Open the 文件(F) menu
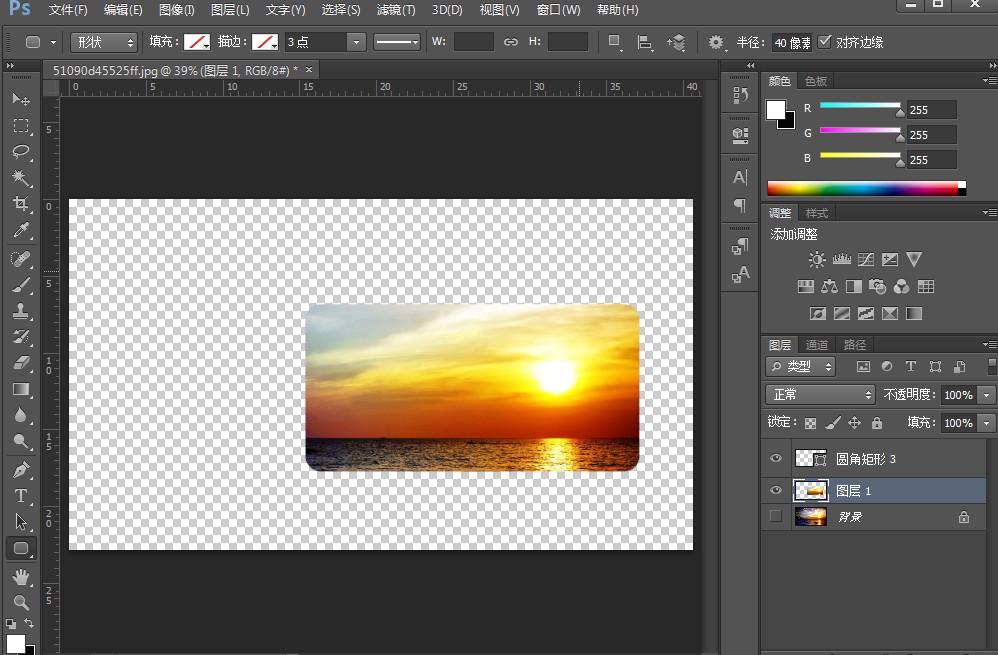Screen dimensions: 998x655 pos(68,10)
